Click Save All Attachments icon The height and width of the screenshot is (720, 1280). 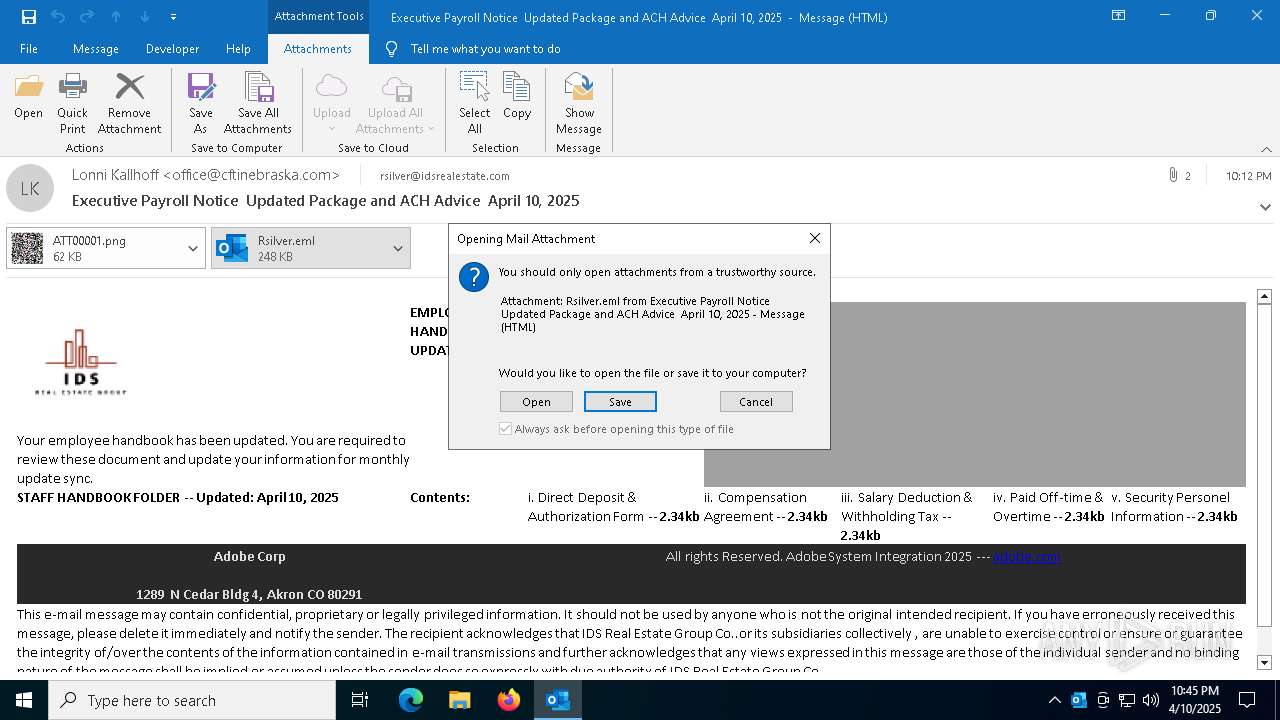(258, 103)
